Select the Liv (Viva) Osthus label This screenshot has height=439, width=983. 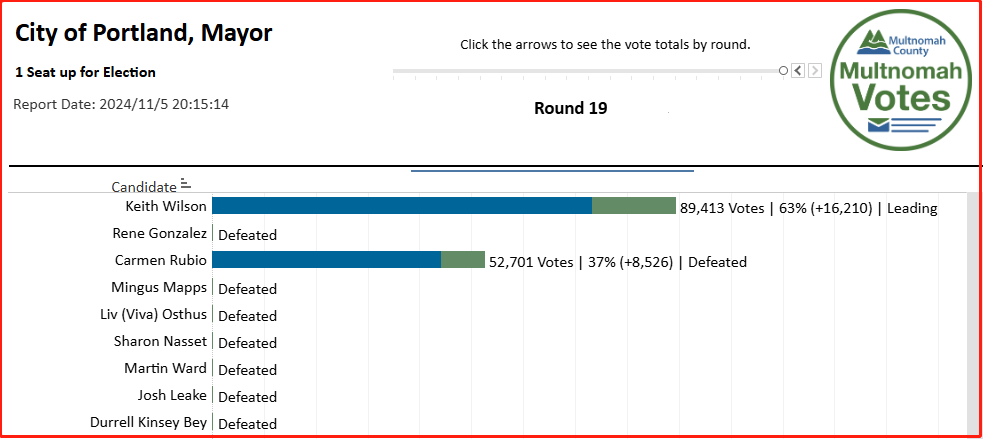tap(153, 315)
